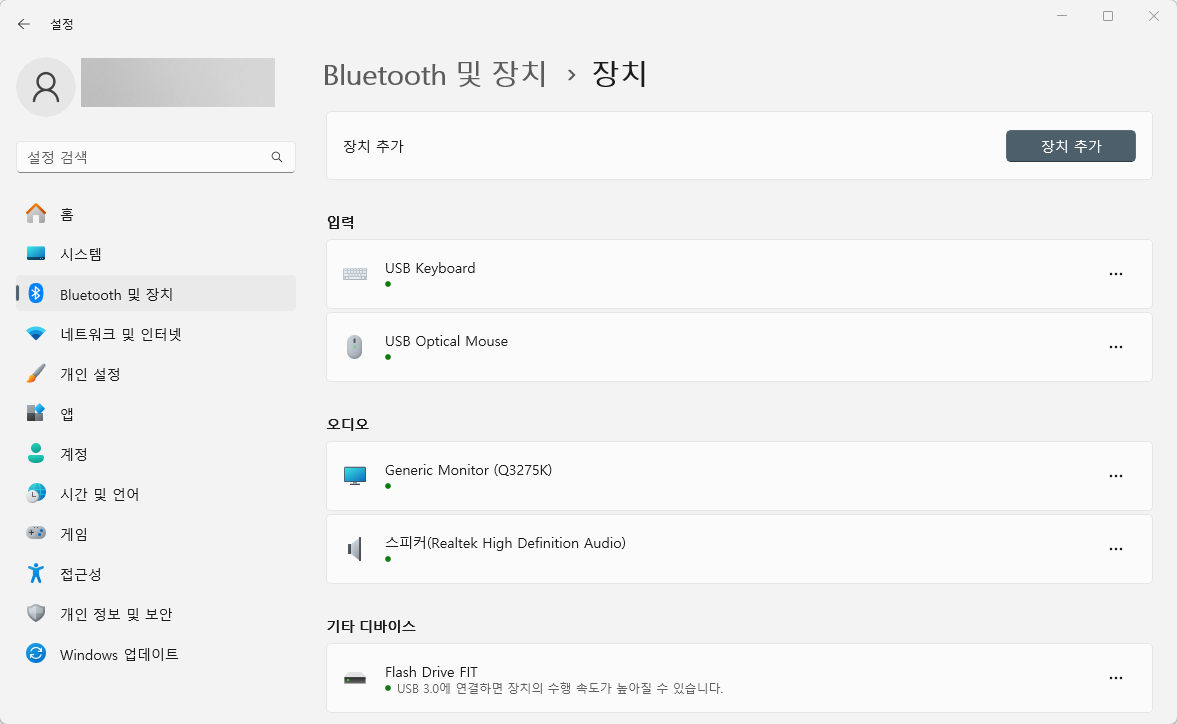
Task: Select 스피커(Realtek High Definition Audio) text
Action: click(505, 543)
